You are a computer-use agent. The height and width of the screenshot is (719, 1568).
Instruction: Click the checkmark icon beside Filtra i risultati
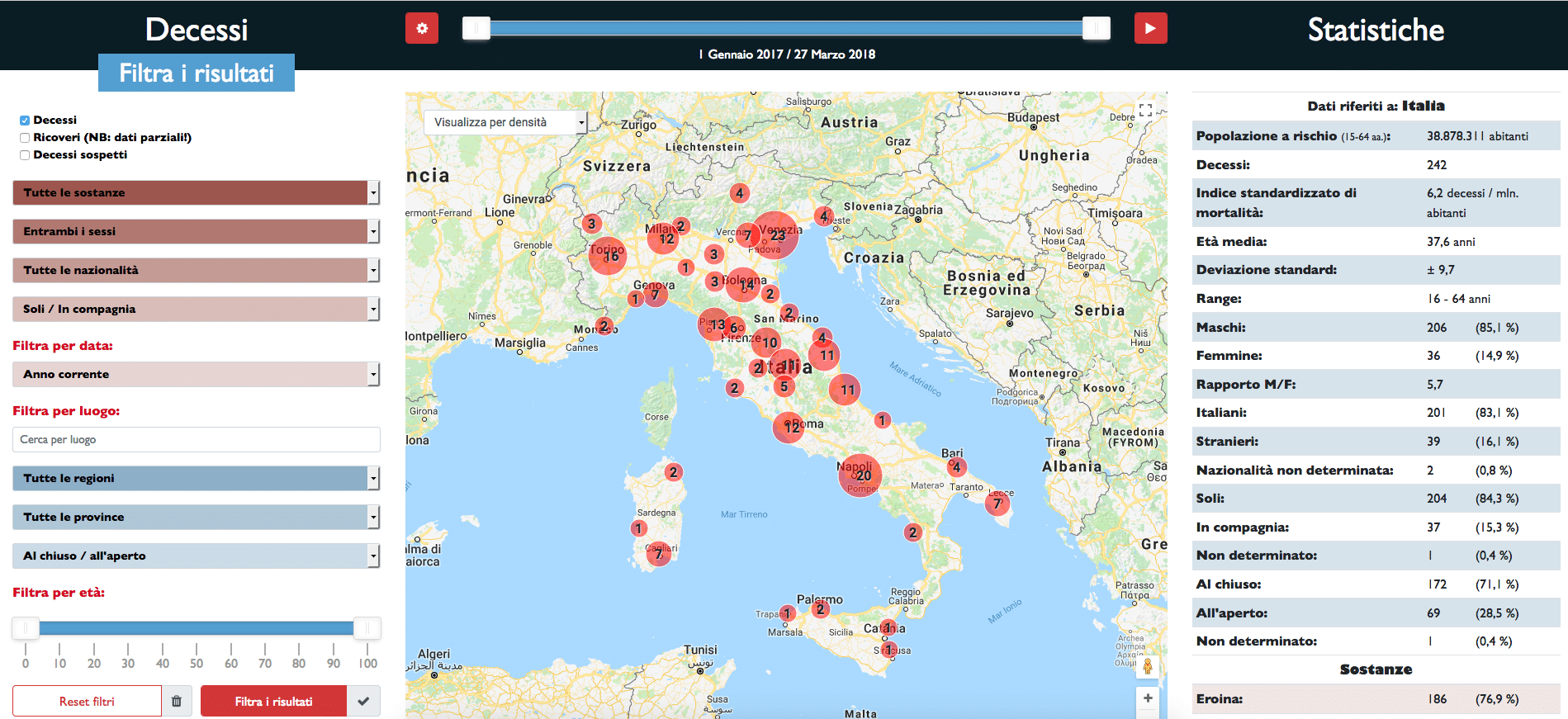[x=363, y=701]
